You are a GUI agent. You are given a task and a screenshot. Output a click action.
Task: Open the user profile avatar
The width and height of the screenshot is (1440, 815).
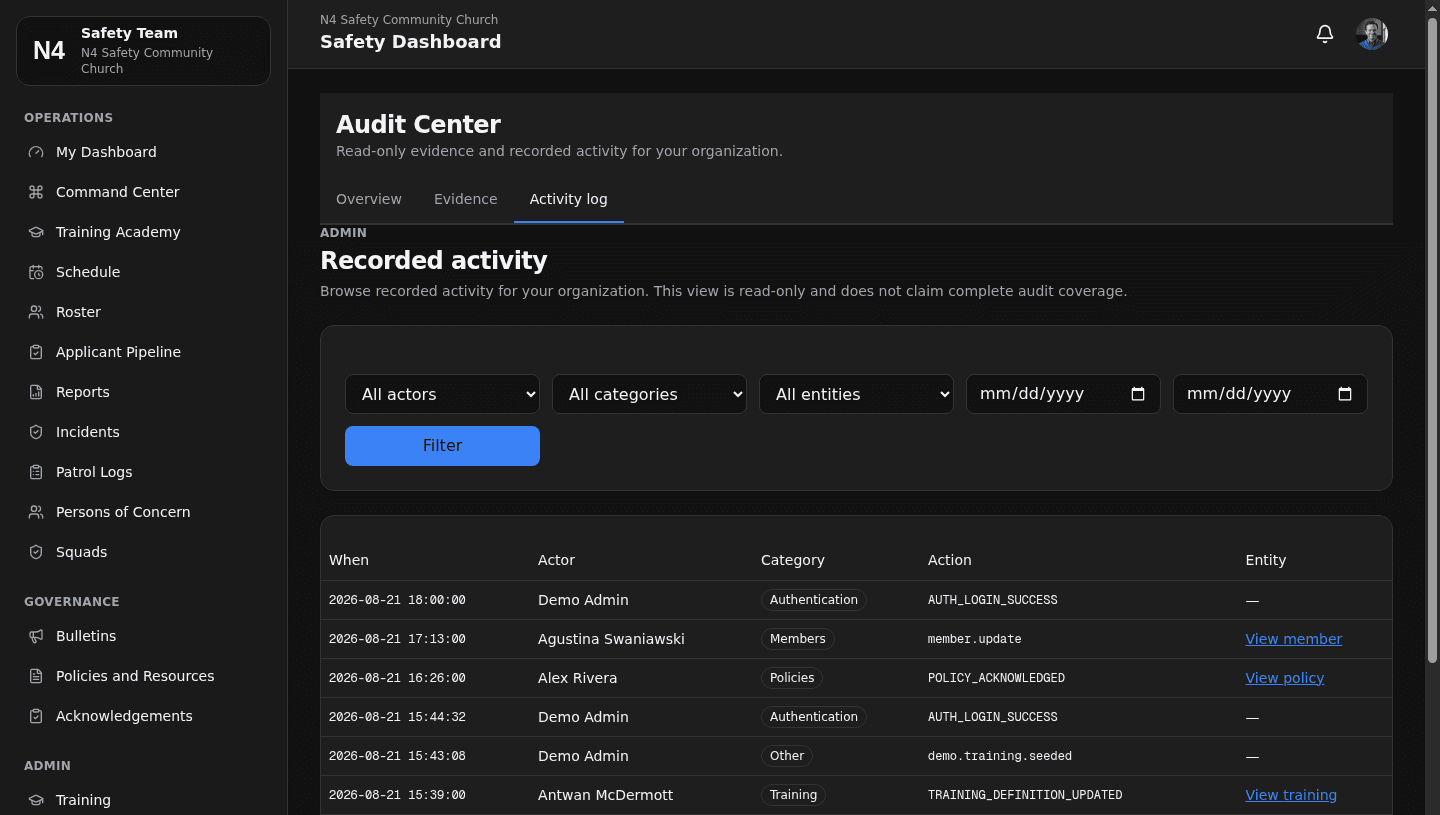(1372, 34)
